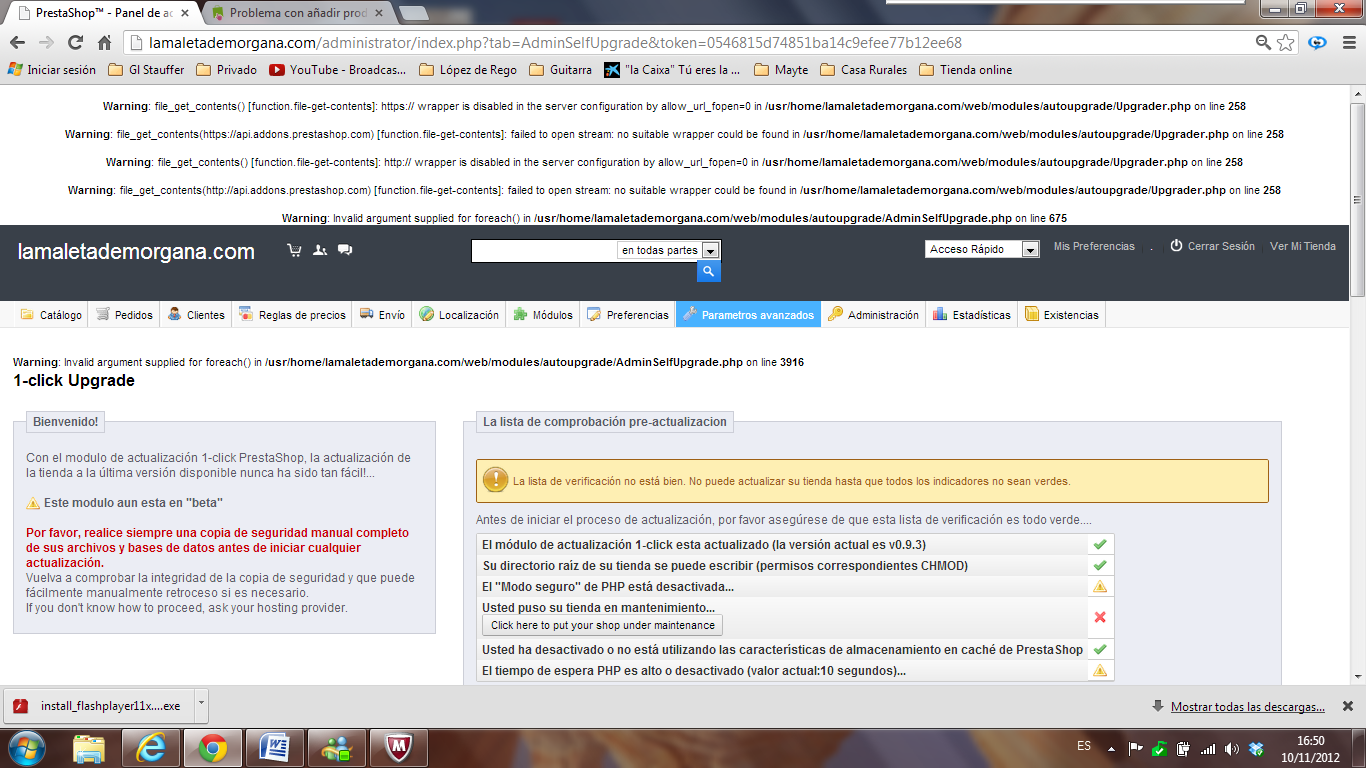Open the shopping cart icon in PrestaShop header
Image resolution: width=1366 pixels, height=768 pixels.
[294, 250]
